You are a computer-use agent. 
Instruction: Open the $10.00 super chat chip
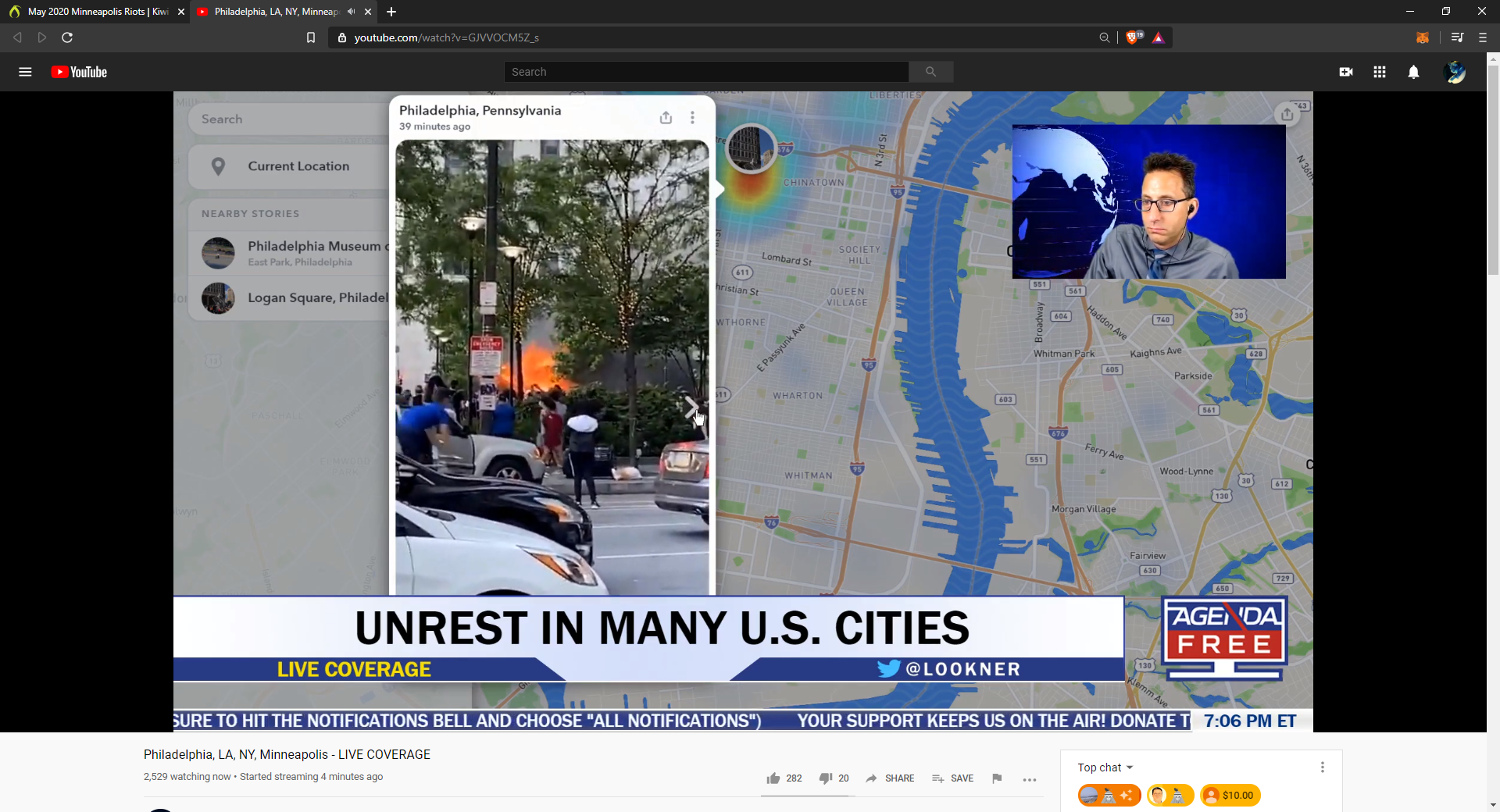coord(1230,796)
